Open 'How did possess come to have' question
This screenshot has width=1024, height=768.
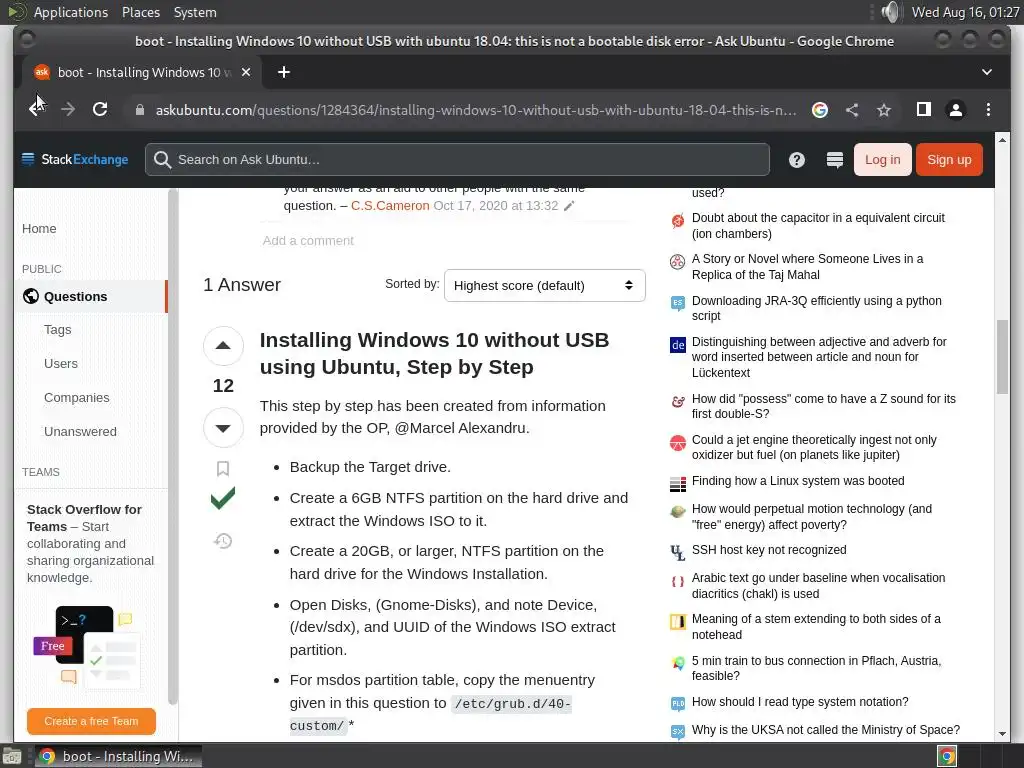pyautogui.click(x=824, y=406)
